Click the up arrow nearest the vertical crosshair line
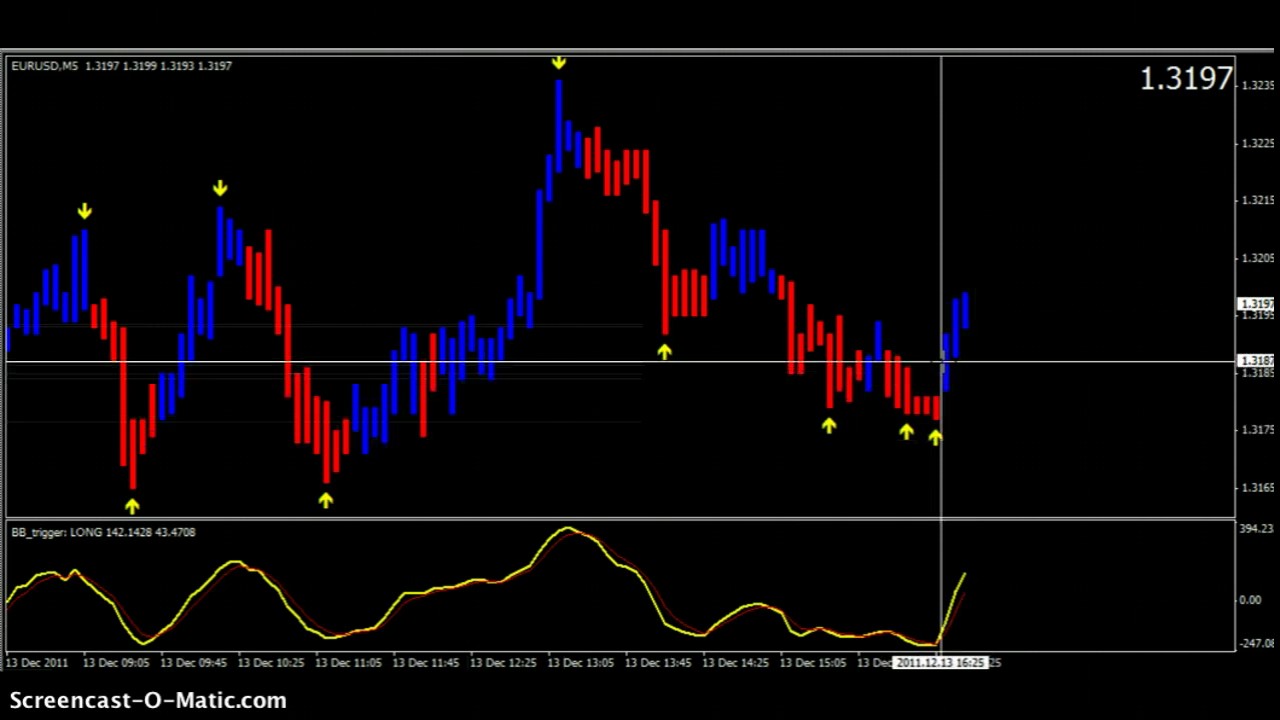 pyautogui.click(x=935, y=436)
